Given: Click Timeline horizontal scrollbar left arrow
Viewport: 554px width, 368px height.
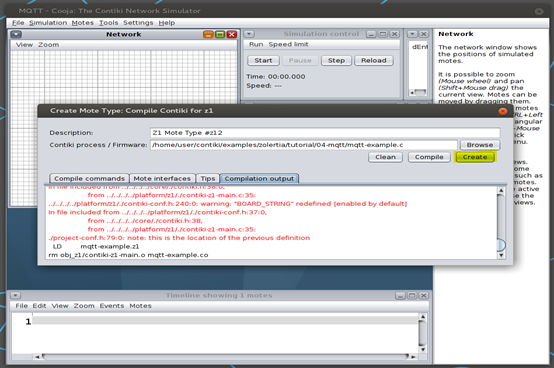Looking at the screenshot, I should click(x=37, y=357).
